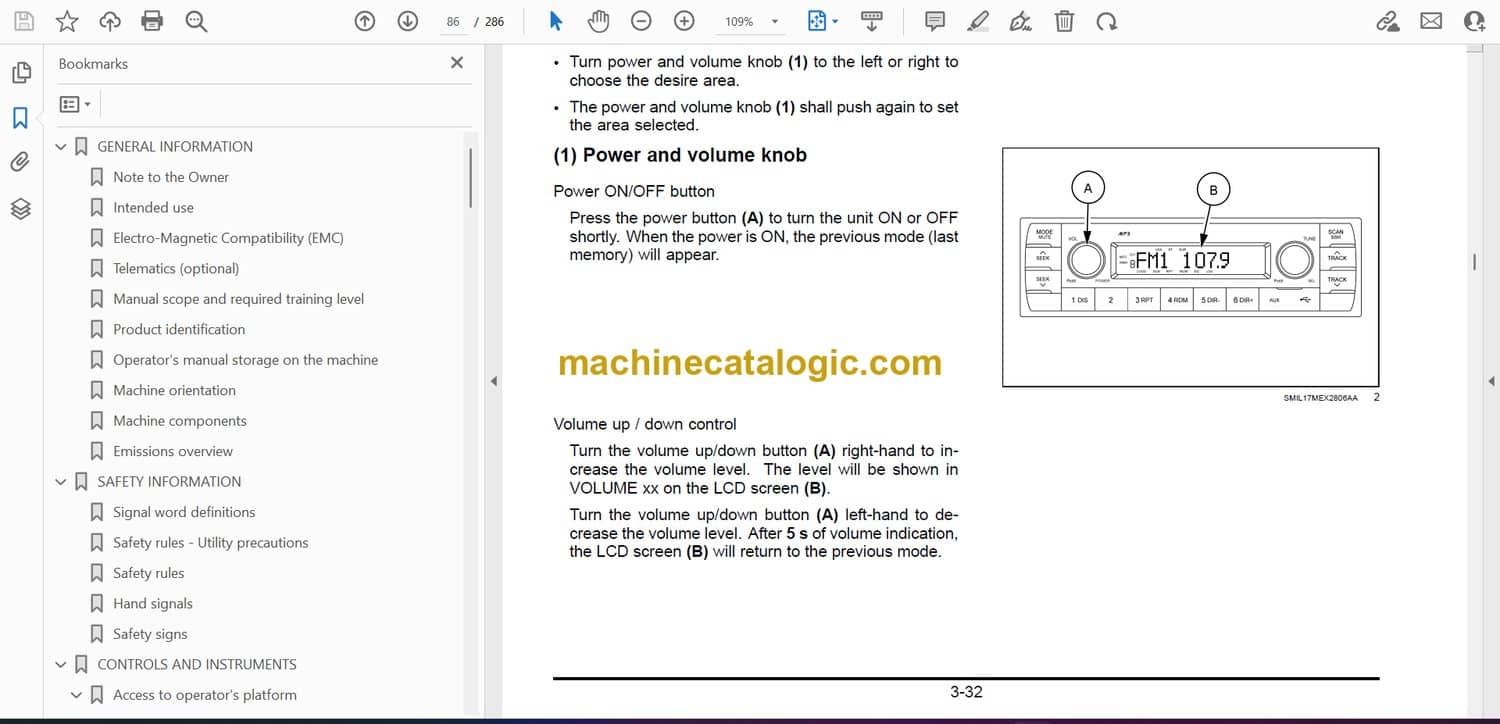The height and width of the screenshot is (724, 1500).
Task: Open the Layers panel icon
Action: click(20, 208)
